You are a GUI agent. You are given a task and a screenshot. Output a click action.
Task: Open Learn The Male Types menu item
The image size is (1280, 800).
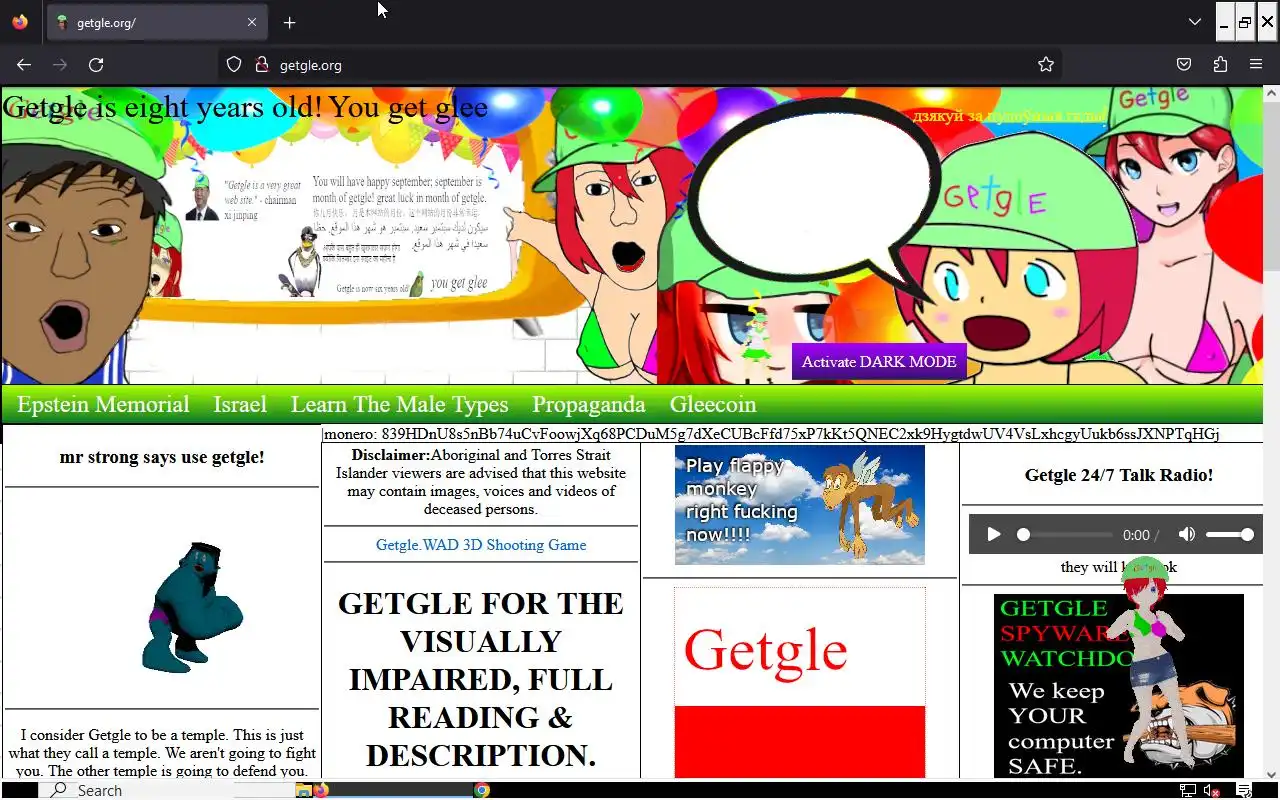coord(399,405)
